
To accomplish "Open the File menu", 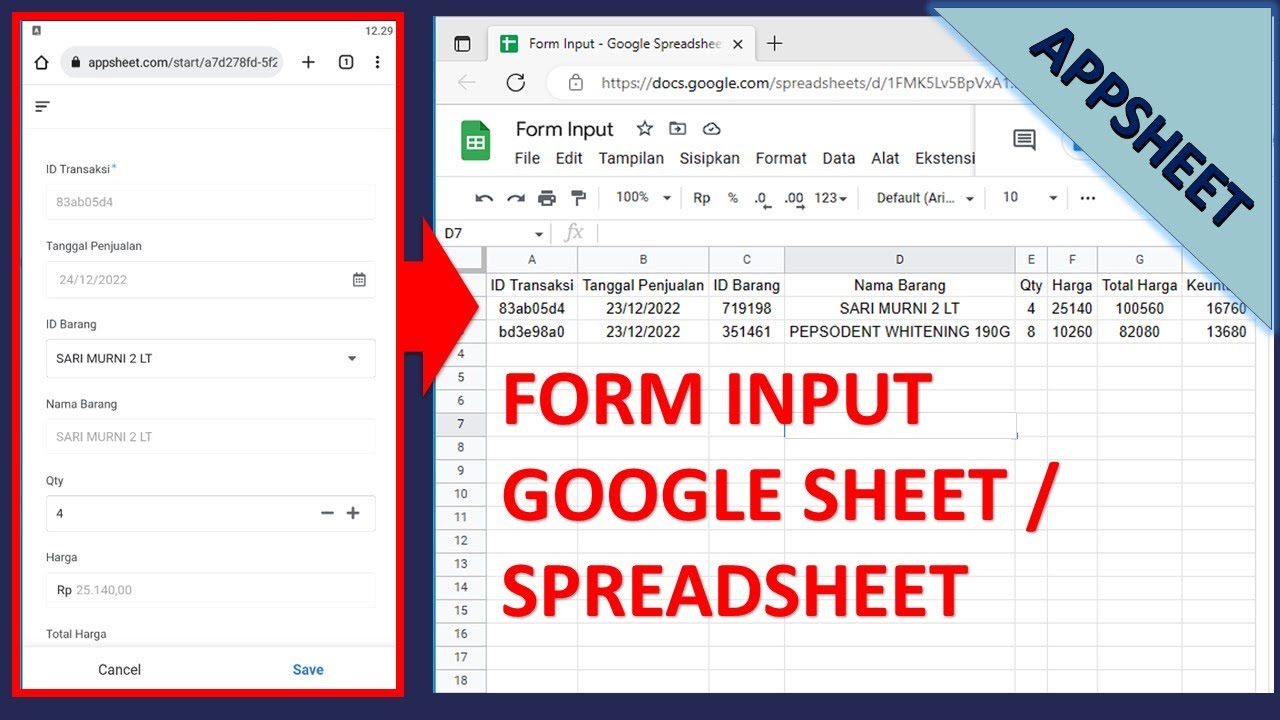I will point(527,158).
